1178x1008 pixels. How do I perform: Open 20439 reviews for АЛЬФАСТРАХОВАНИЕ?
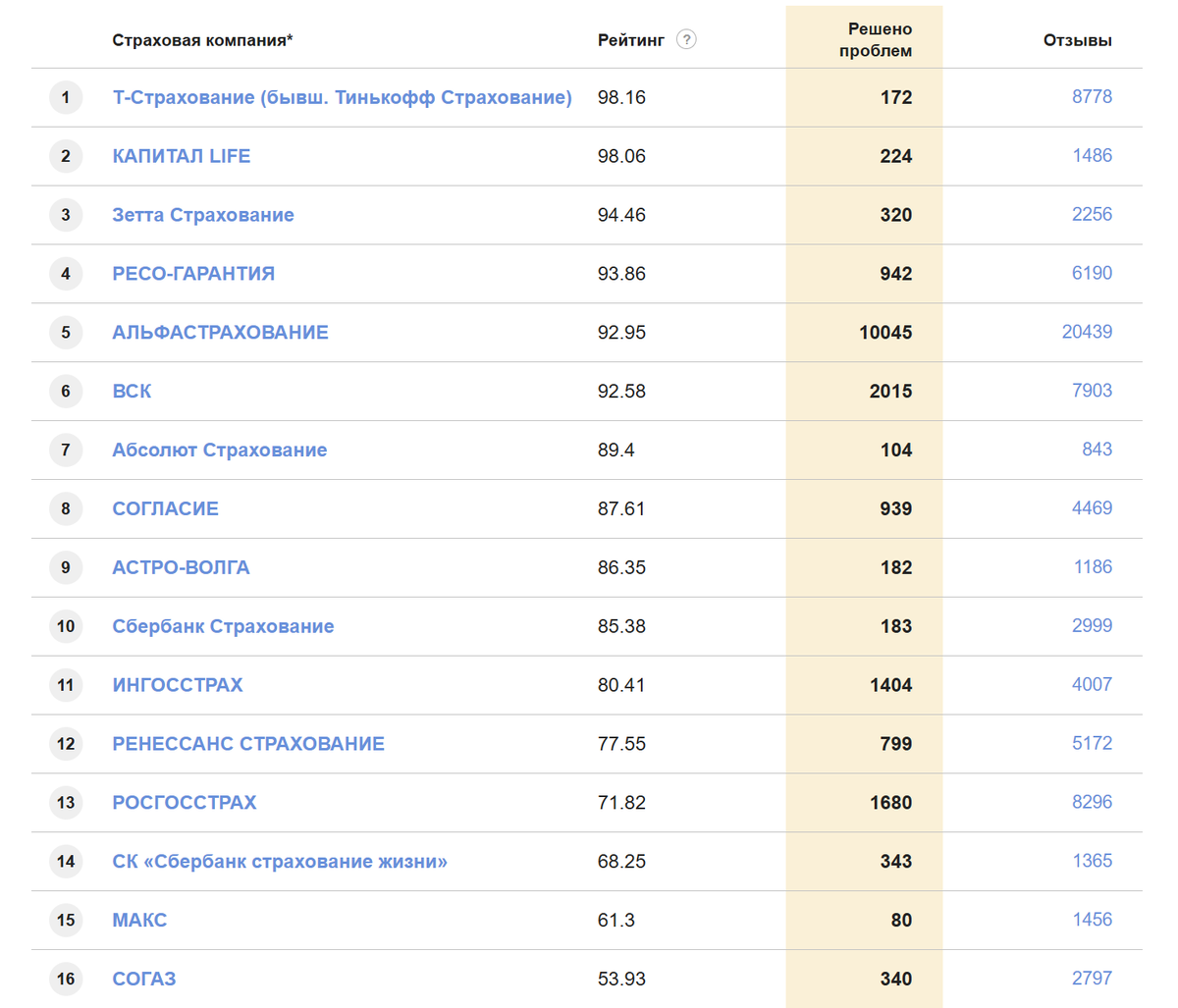coord(1087,332)
